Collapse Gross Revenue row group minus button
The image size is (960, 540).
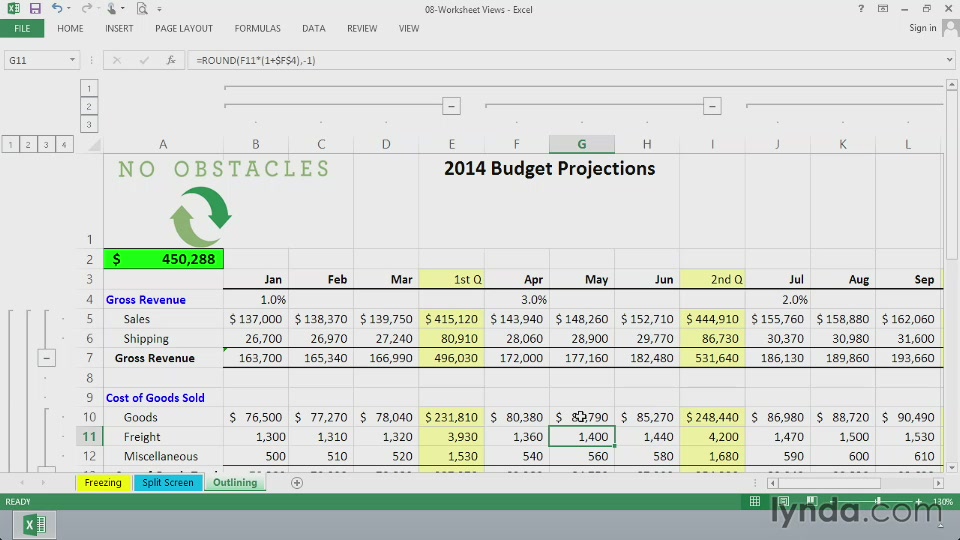click(47, 358)
